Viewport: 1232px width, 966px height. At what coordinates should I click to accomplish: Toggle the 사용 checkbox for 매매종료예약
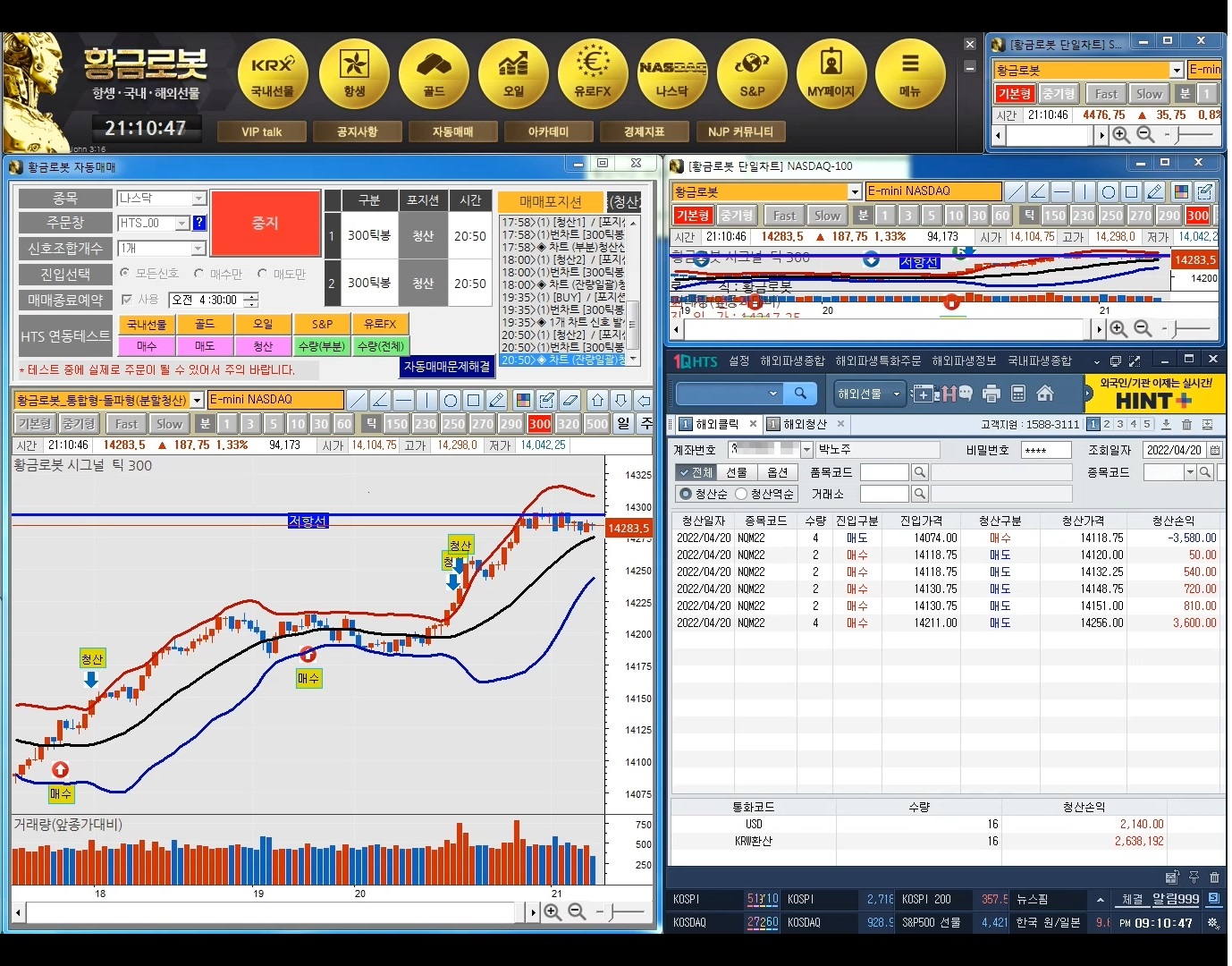coord(127,300)
